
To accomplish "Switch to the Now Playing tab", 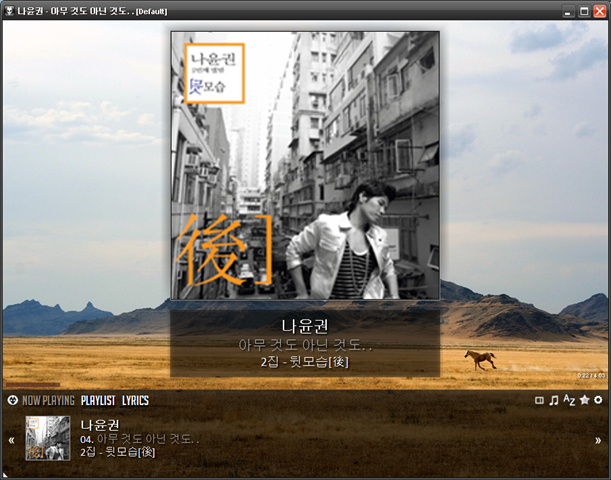I will click(x=48, y=401).
